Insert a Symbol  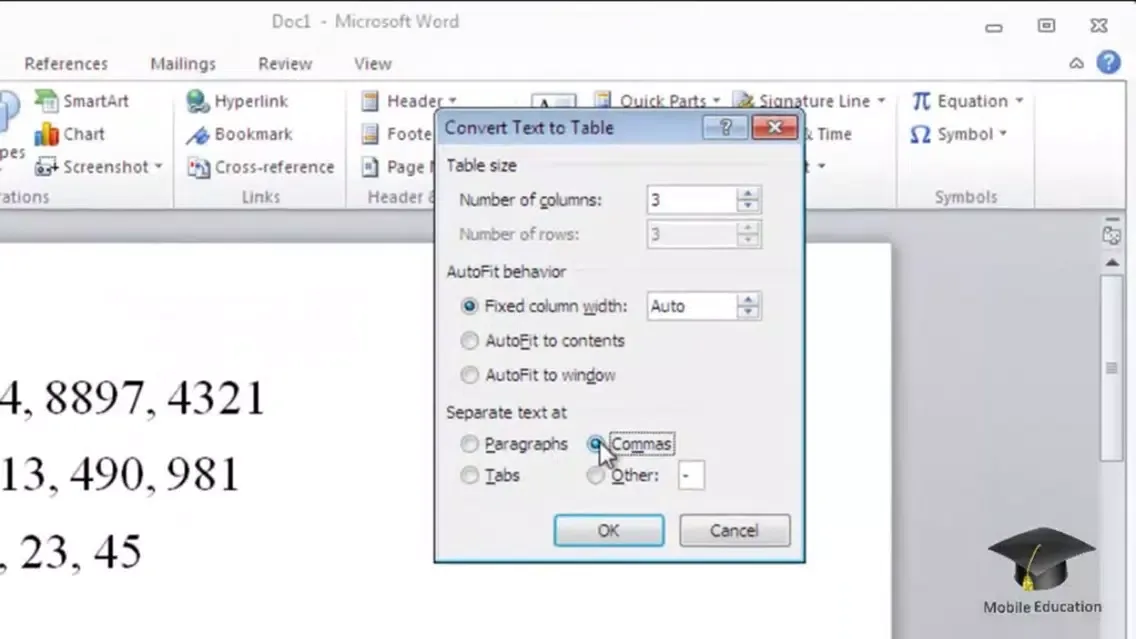[958, 134]
